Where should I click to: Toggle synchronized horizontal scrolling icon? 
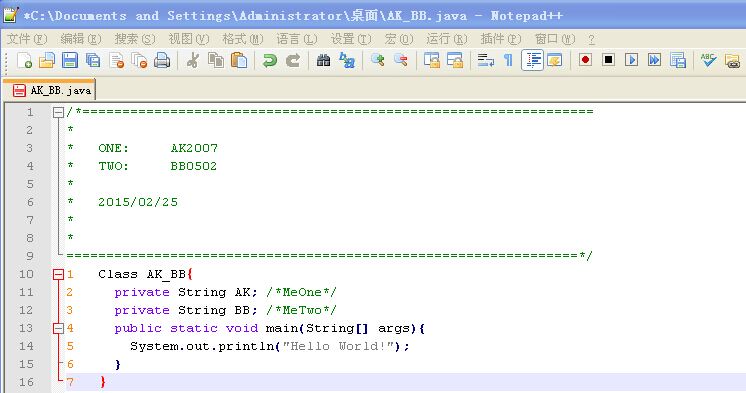[455, 60]
